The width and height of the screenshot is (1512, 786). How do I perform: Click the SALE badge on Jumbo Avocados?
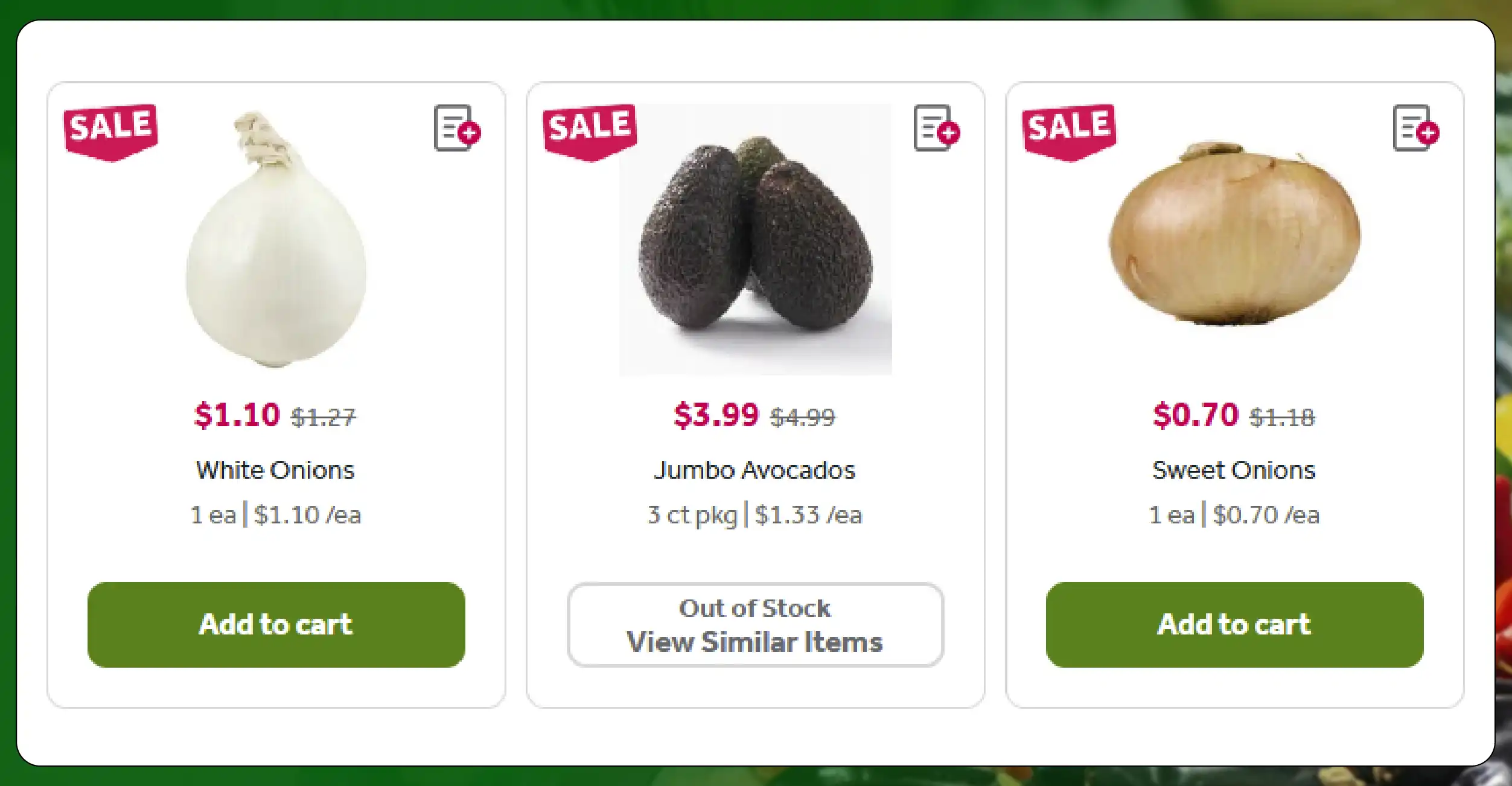(x=590, y=132)
